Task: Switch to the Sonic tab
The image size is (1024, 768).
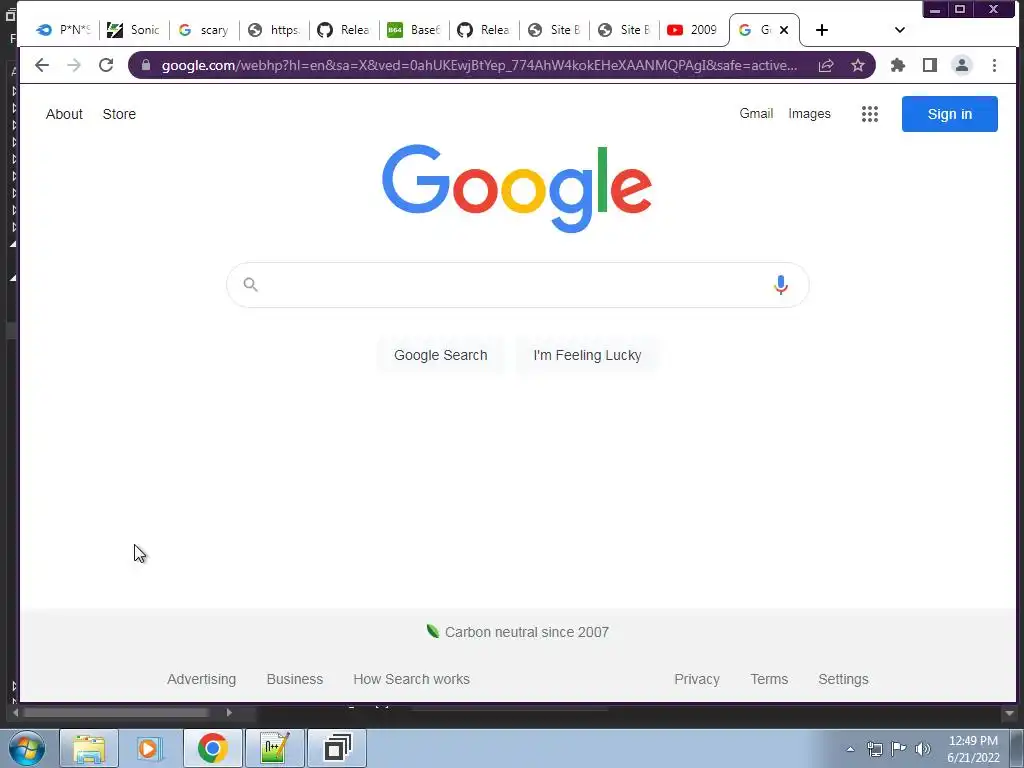Action: [x=135, y=30]
